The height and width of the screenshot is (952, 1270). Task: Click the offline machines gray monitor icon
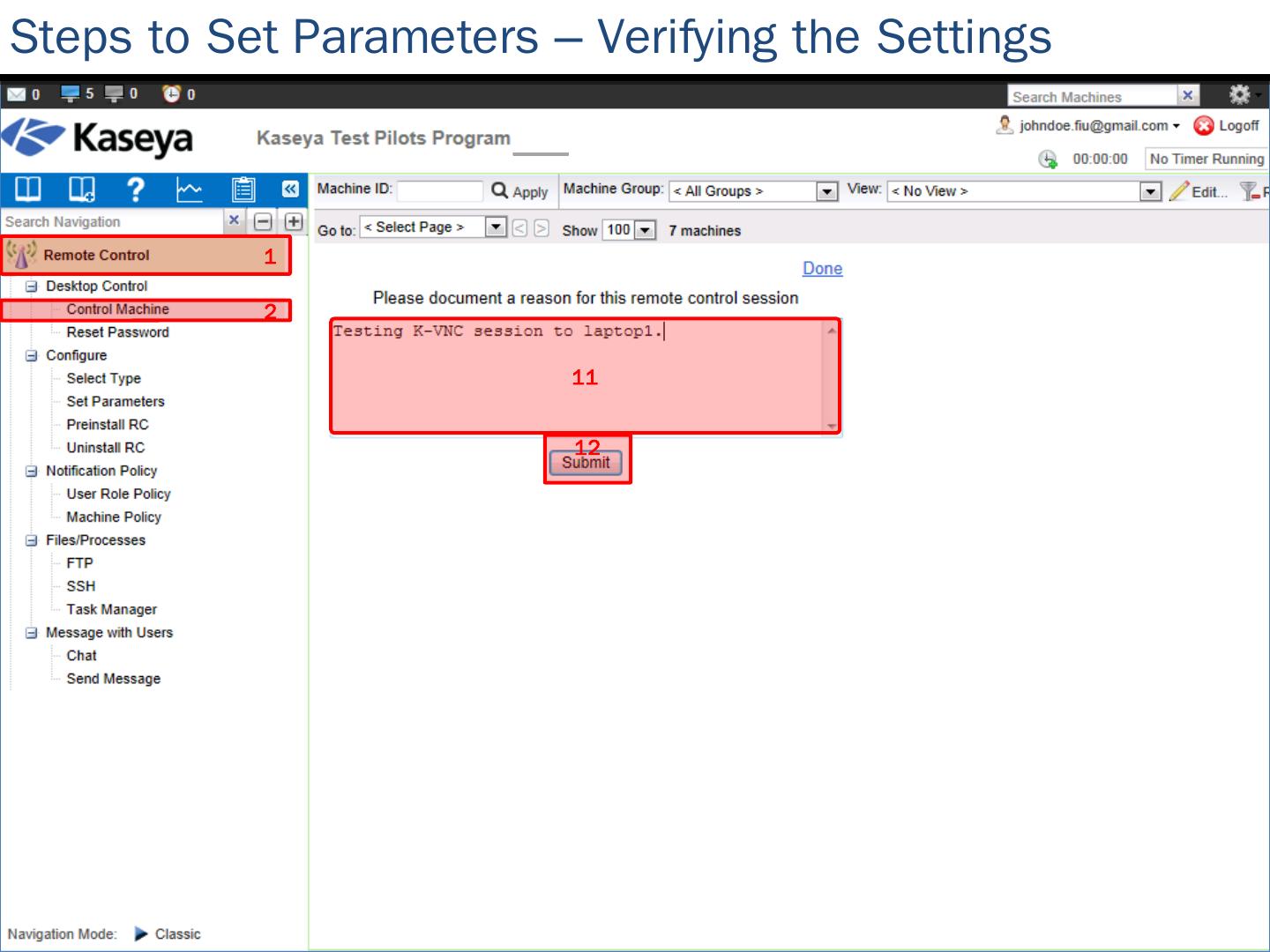[115, 93]
